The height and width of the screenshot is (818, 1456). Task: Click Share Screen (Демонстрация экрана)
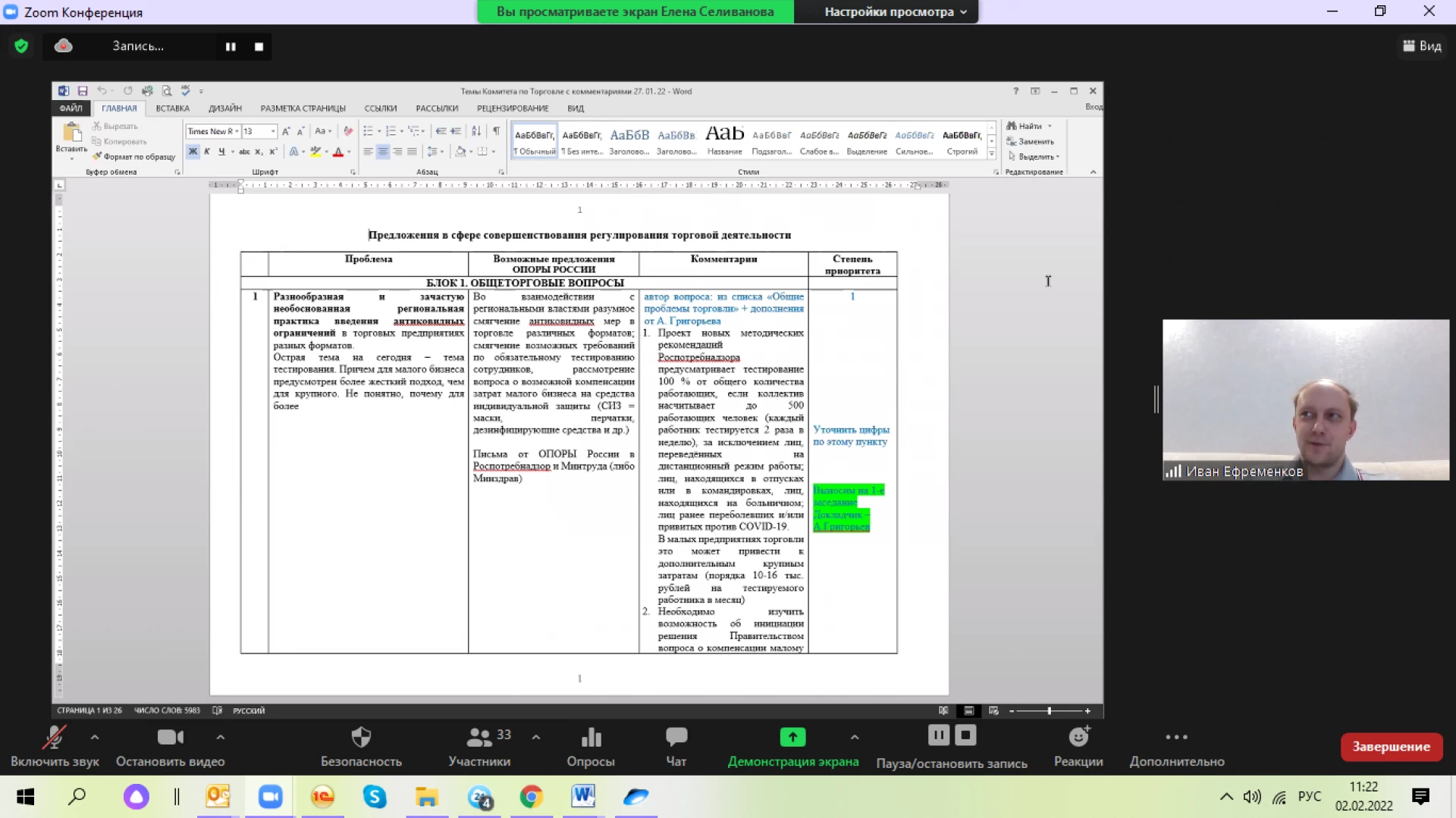[x=793, y=747]
